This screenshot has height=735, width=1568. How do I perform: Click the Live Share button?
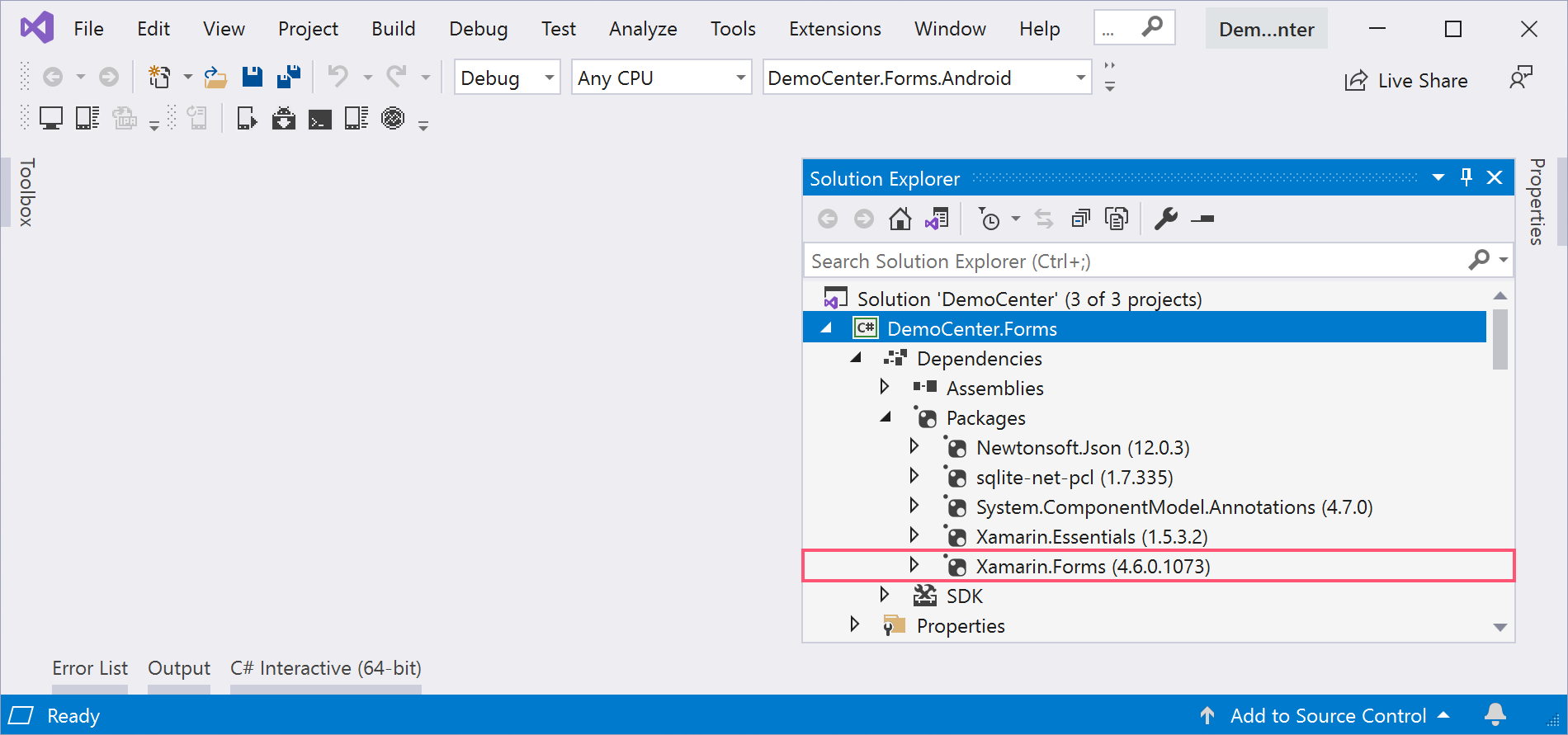point(1406,80)
